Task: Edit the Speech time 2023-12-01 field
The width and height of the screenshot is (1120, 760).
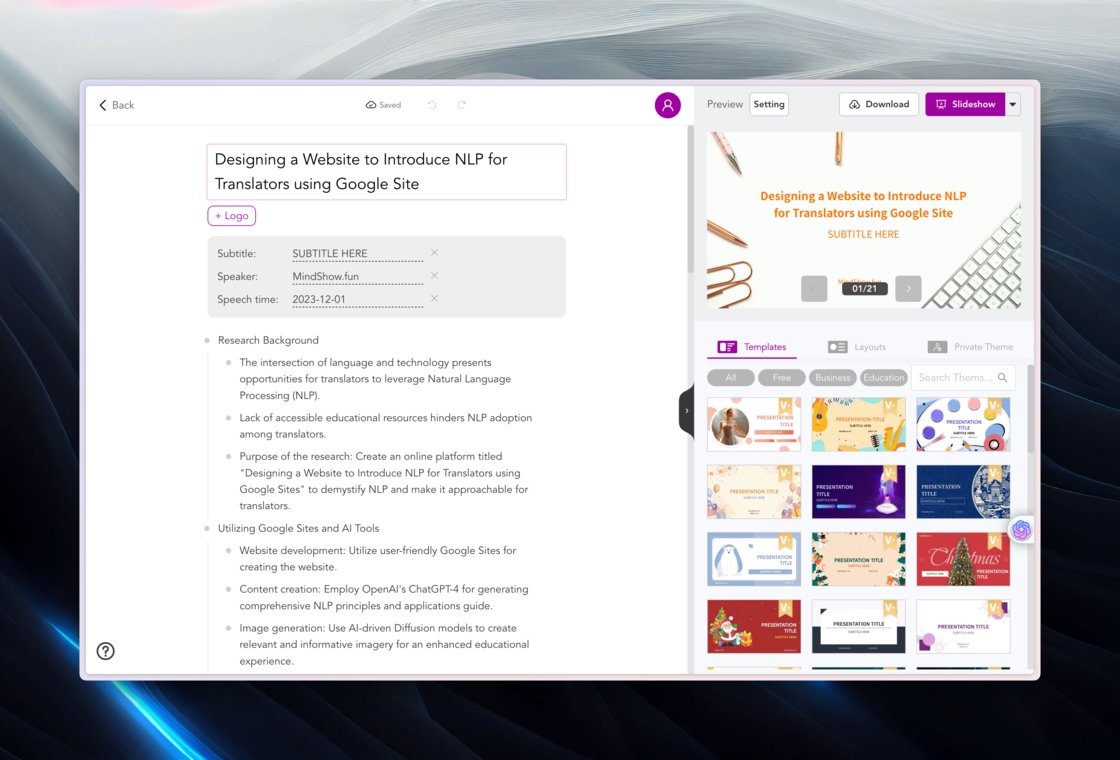Action: pos(357,299)
